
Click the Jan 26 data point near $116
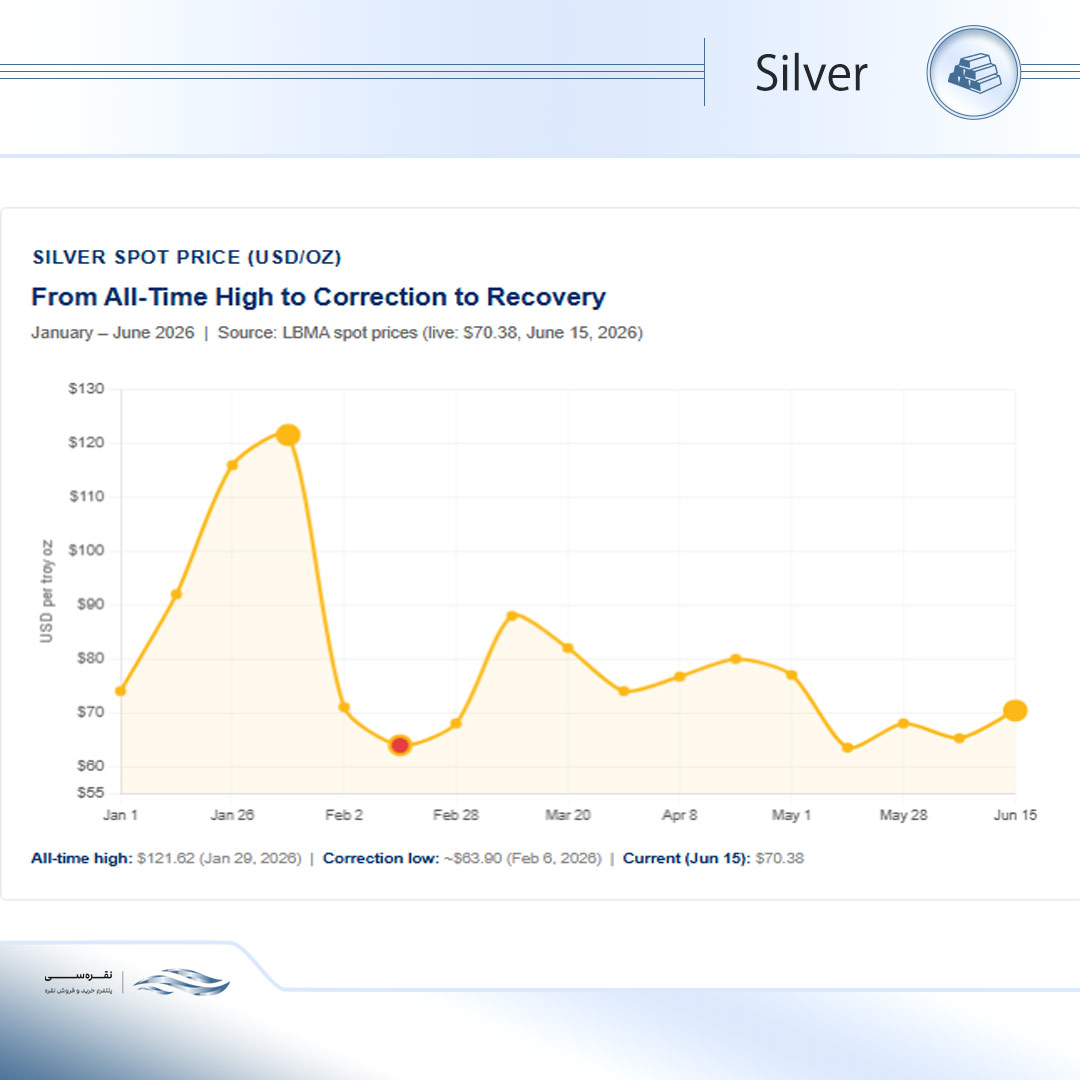(232, 465)
